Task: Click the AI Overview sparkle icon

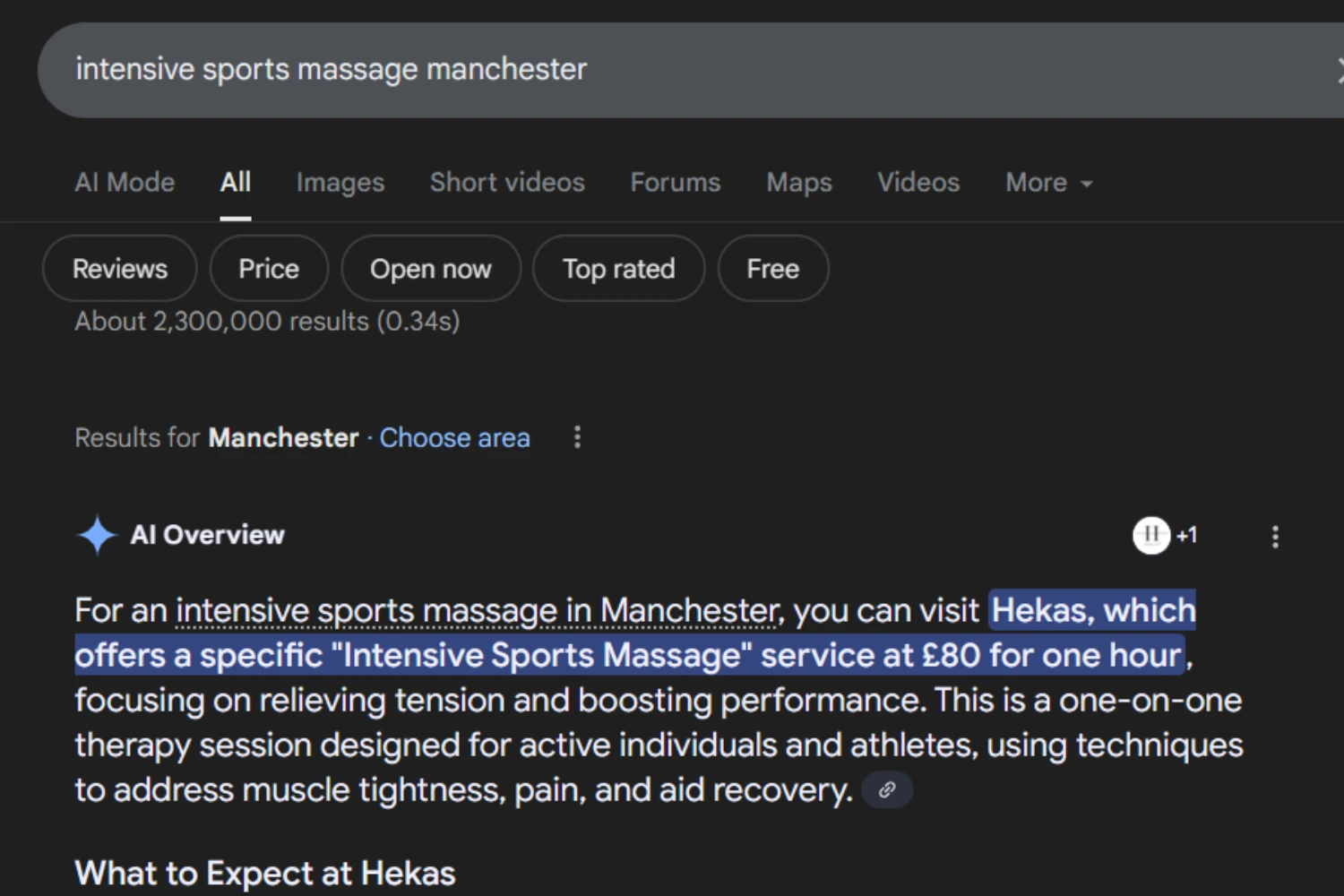Action: (x=97, y=535)
